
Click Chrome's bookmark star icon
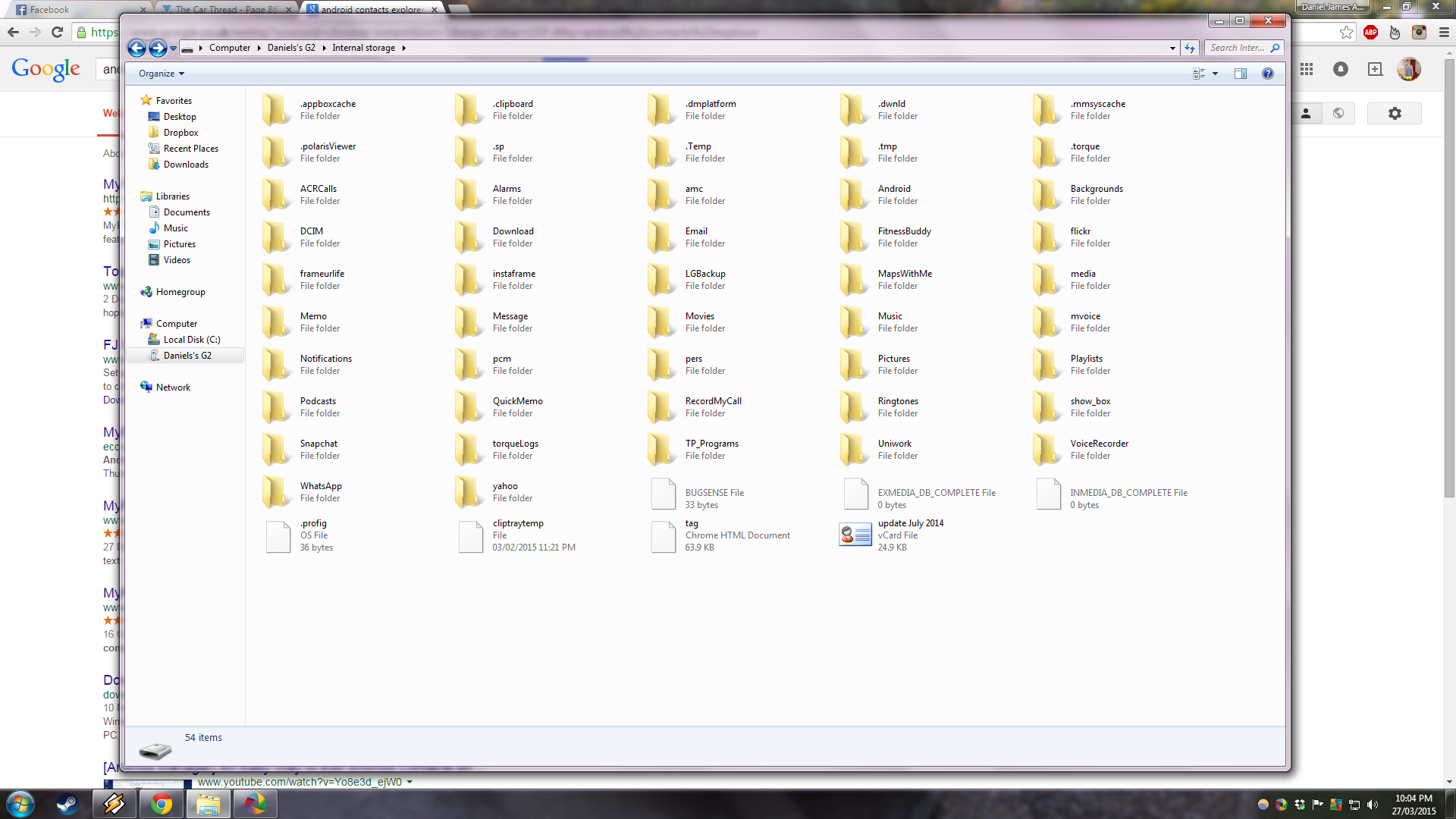pos(1346,32)
